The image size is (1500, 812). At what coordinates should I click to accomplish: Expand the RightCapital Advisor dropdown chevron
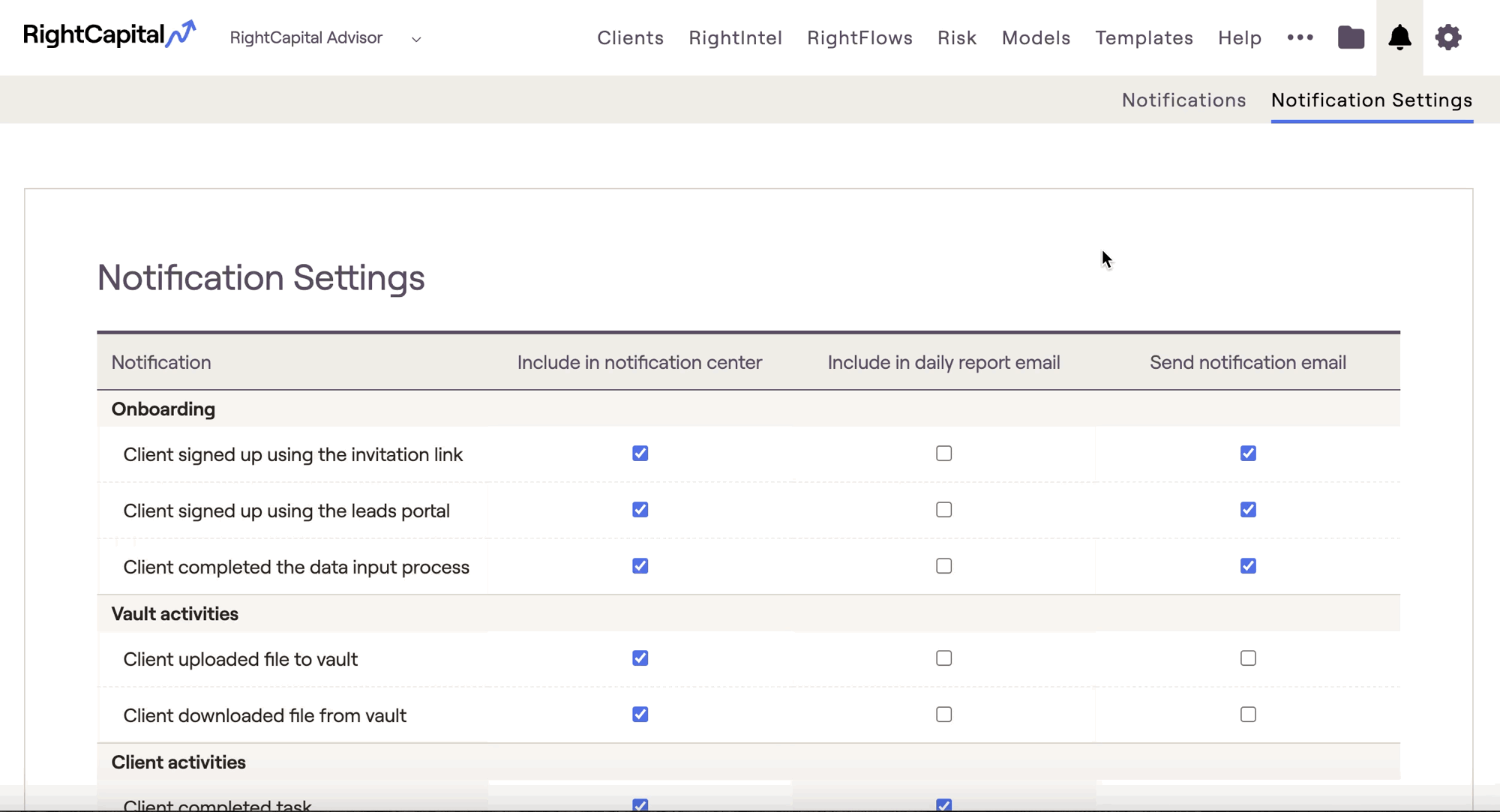click(x=416, y=39)
